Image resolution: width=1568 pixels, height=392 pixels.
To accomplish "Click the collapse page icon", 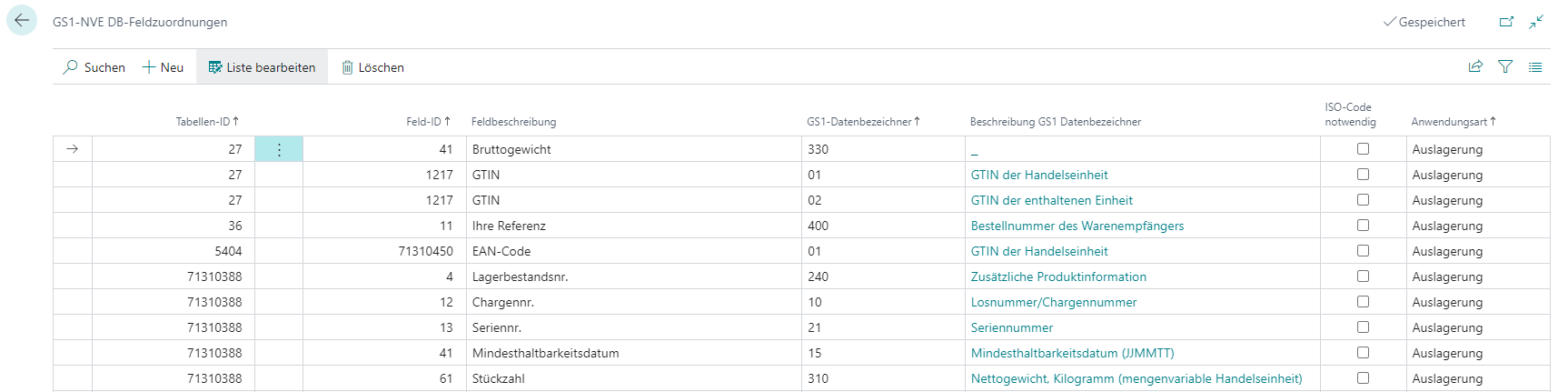I will click(x=1536, y=22).
